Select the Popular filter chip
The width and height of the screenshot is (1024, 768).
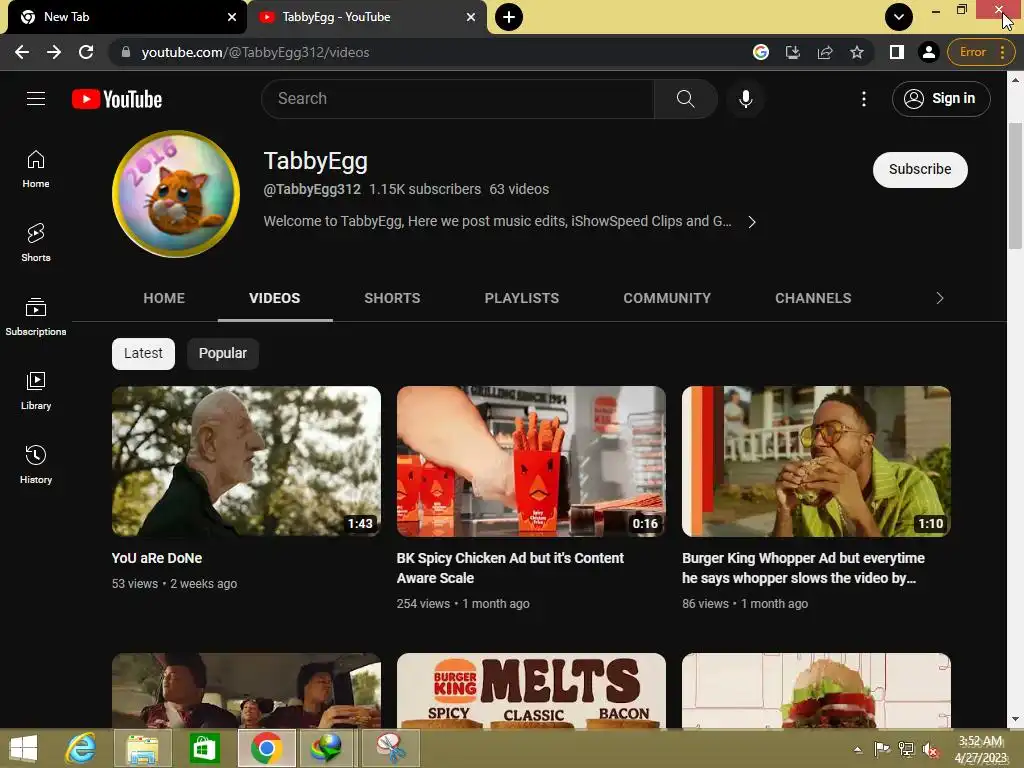(223, 353)
